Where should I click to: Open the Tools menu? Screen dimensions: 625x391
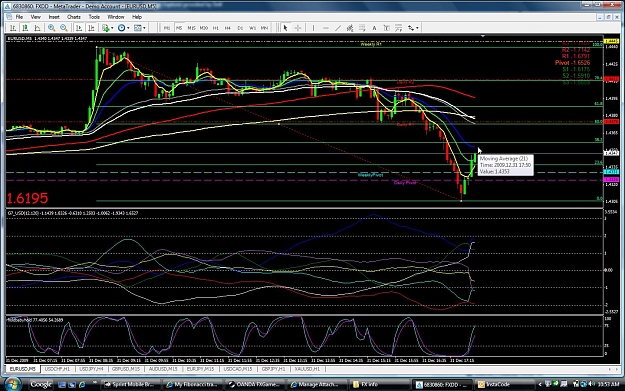point(94,17)
